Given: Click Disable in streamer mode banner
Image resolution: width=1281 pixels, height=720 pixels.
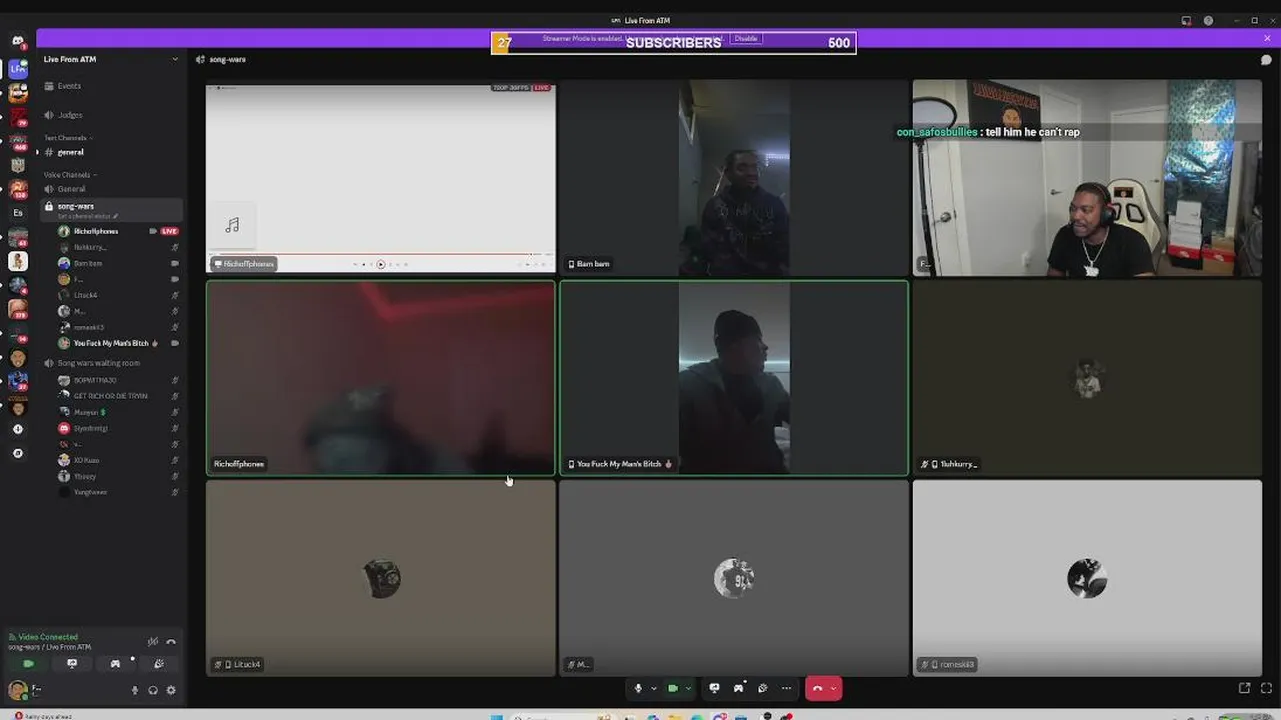Looking at the screenshot, I should 746,38.
